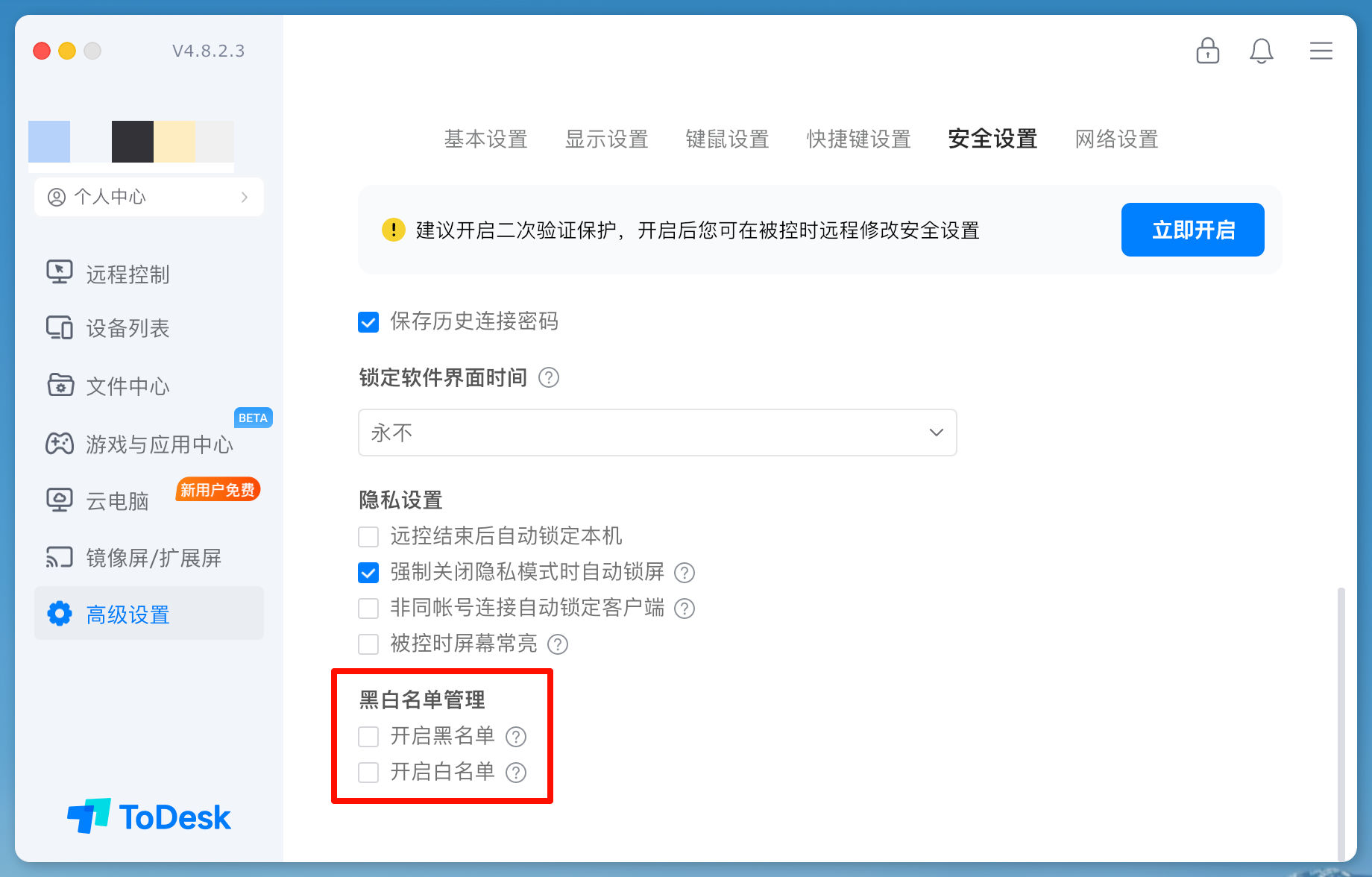Open the notification bell

click(1262, 51)
